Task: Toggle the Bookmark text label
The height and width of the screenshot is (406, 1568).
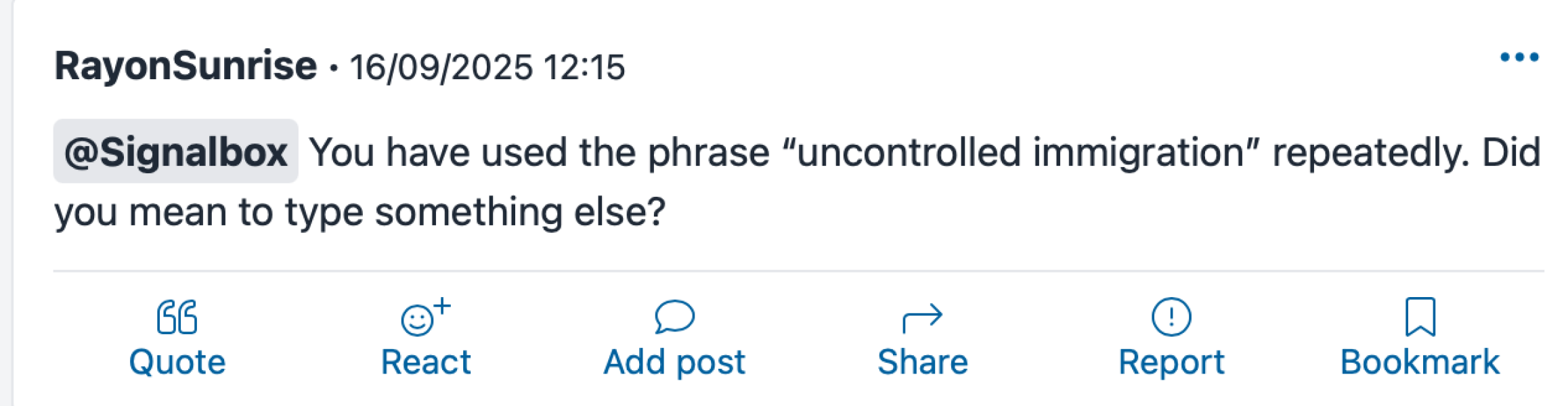Action: click(1420, 362)
